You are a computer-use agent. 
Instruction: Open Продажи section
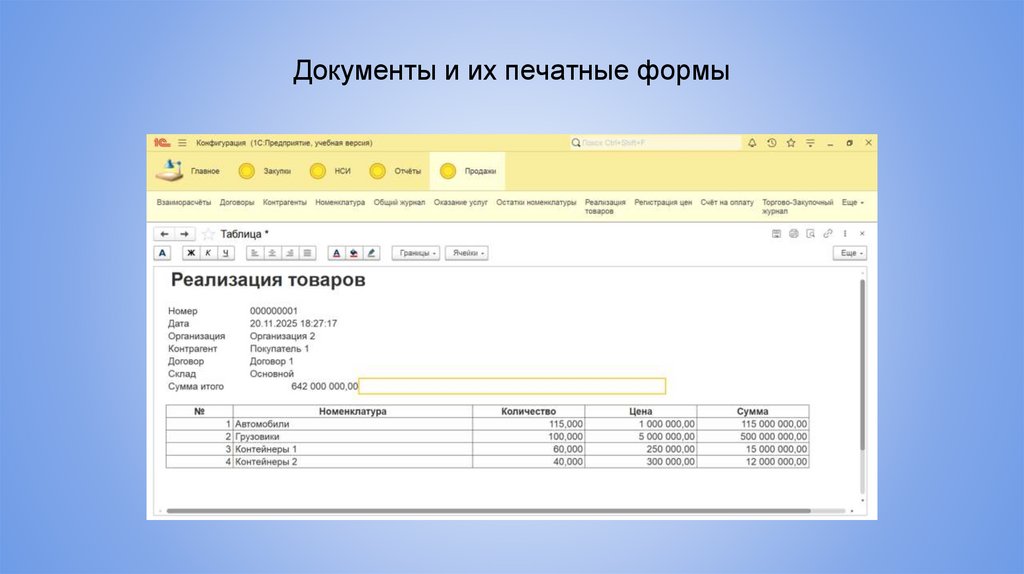pos(468,171)
